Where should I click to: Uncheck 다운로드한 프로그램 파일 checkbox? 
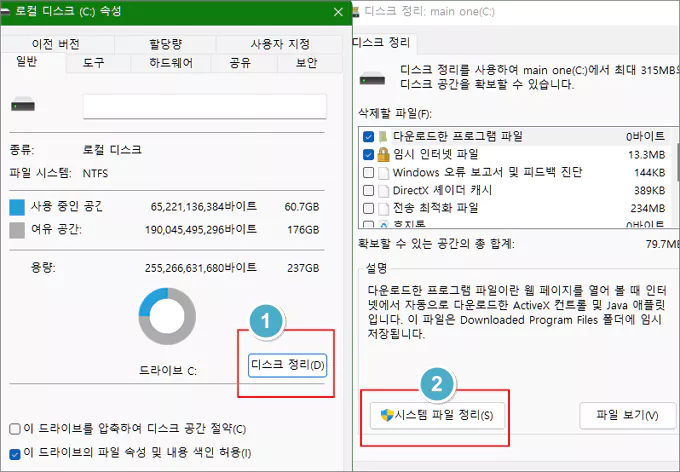(368, 137)
